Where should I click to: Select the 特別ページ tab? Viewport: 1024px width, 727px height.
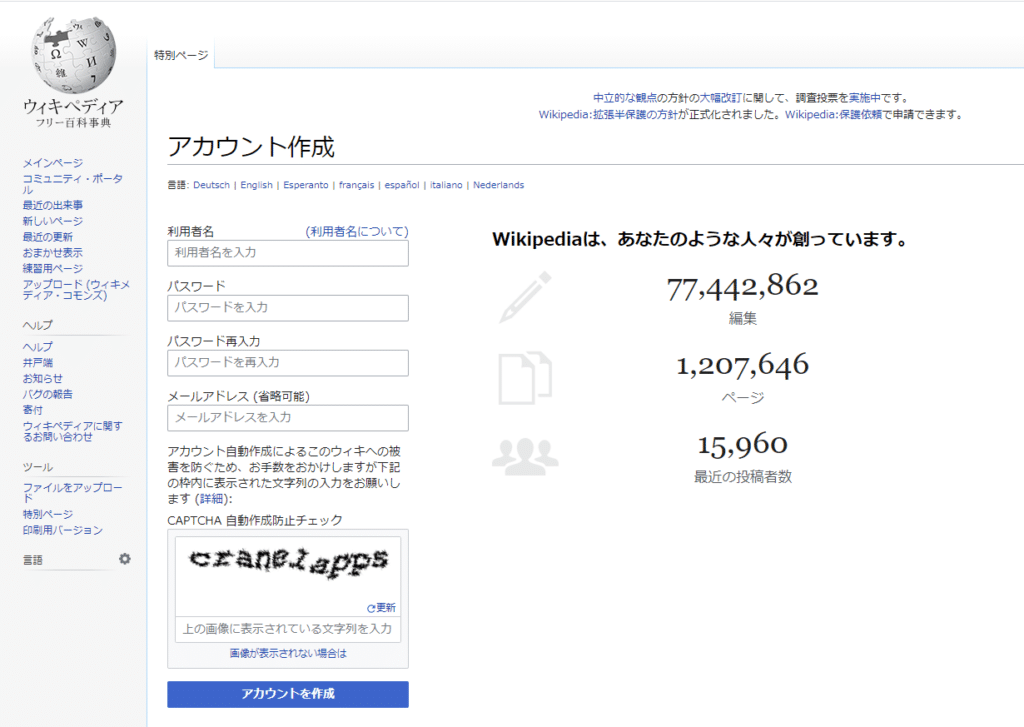pyautogui.click(x=181, y=55)
